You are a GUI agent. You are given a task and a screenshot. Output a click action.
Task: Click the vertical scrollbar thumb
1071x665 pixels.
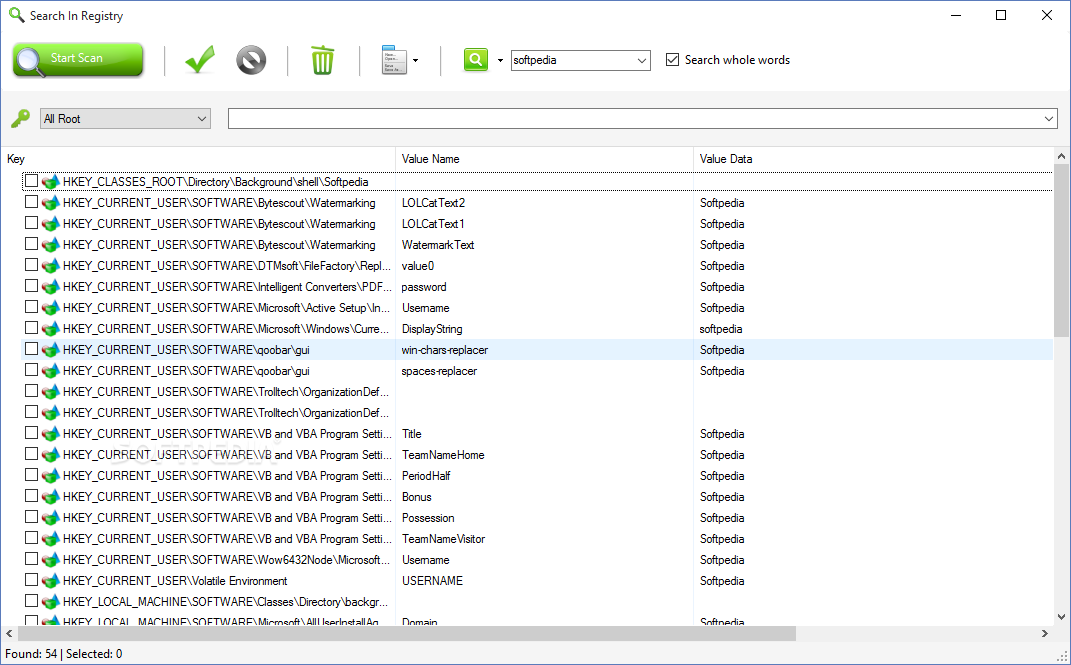click(1061, 251)
